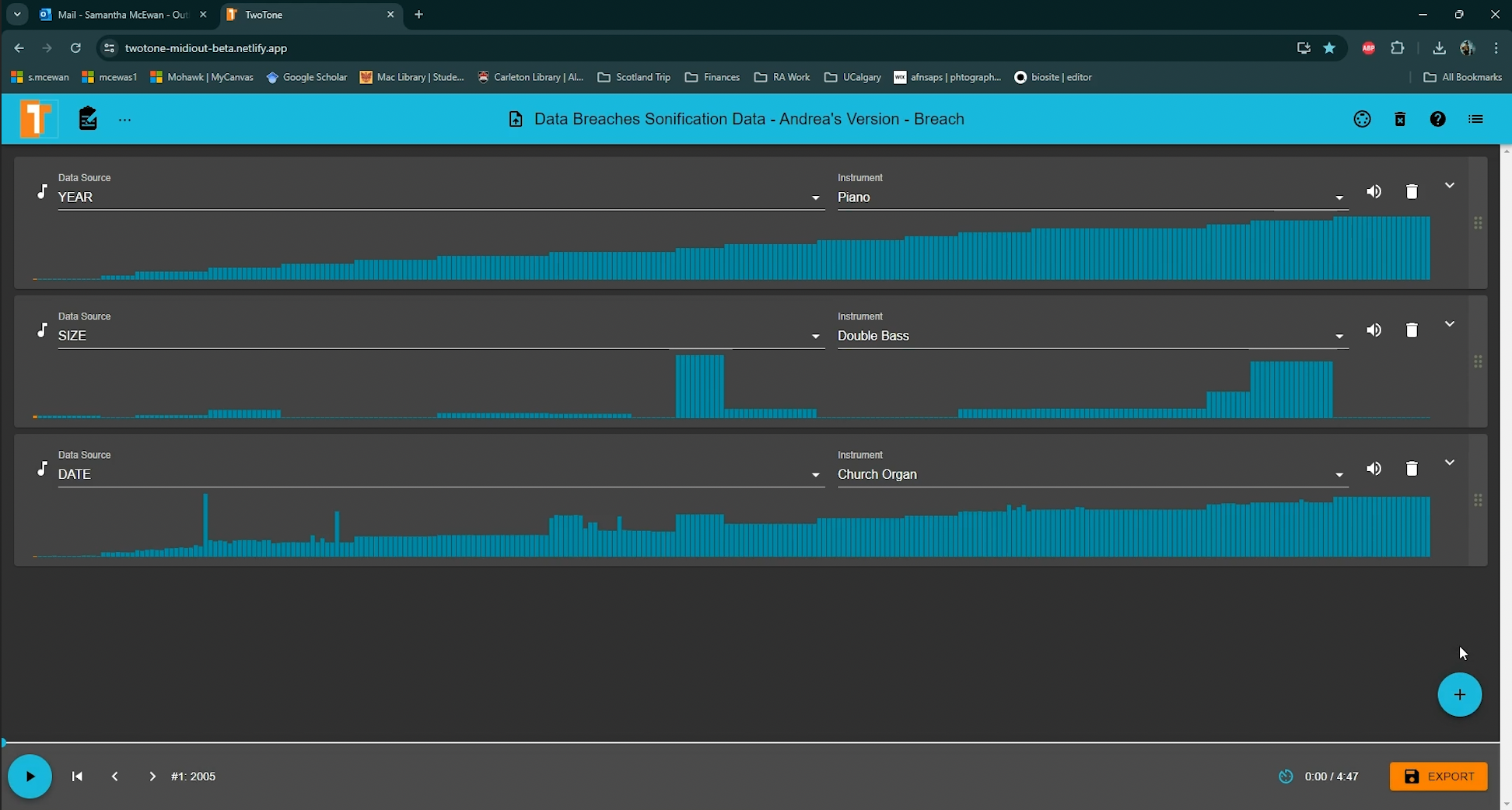Open the palette theme icon in header
The width and height of the screenshot is (1512, 810).
pyautogui.click(x=1362, y=119)
